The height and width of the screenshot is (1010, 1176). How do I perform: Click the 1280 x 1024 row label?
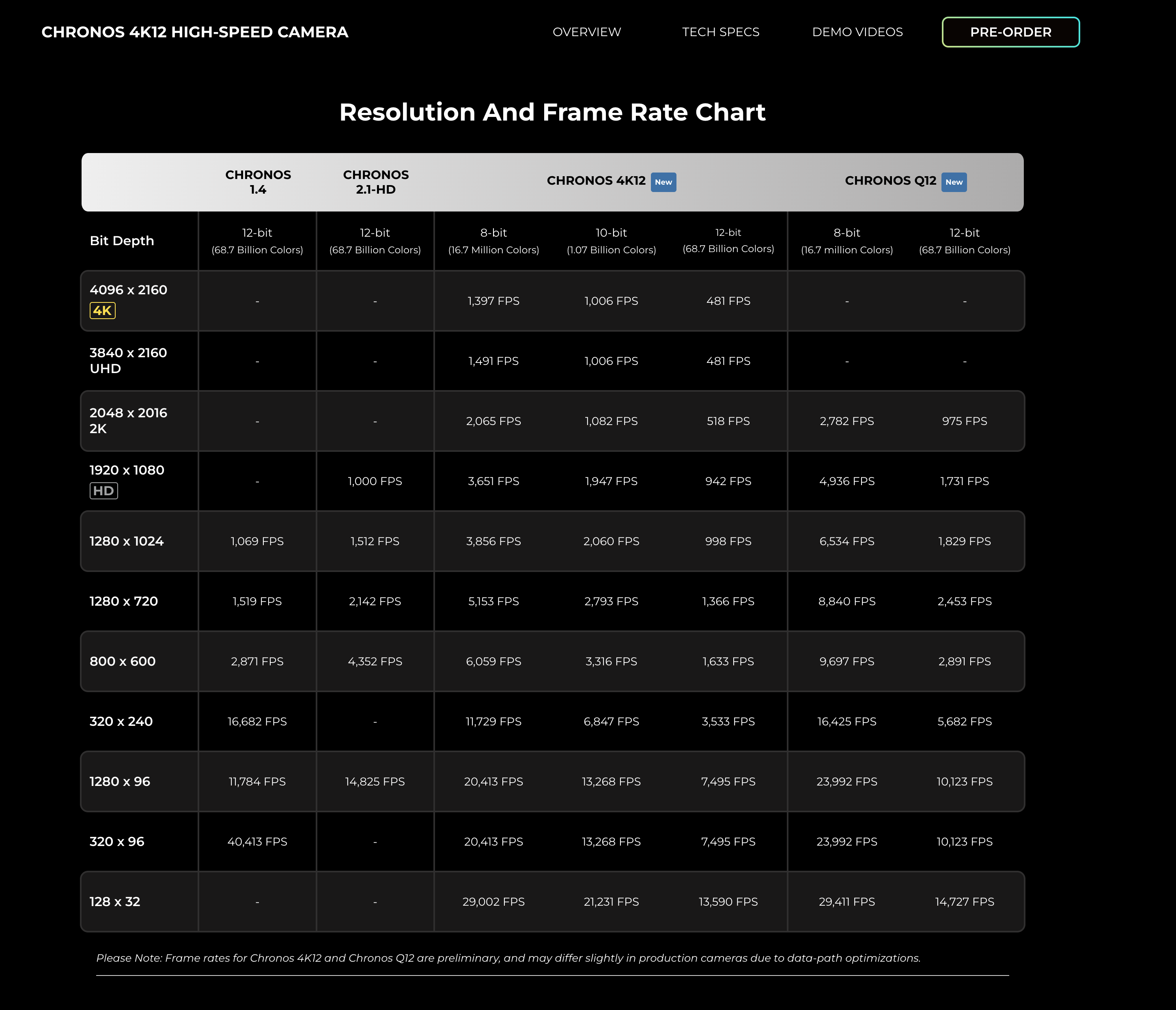(x=126, y=541)
